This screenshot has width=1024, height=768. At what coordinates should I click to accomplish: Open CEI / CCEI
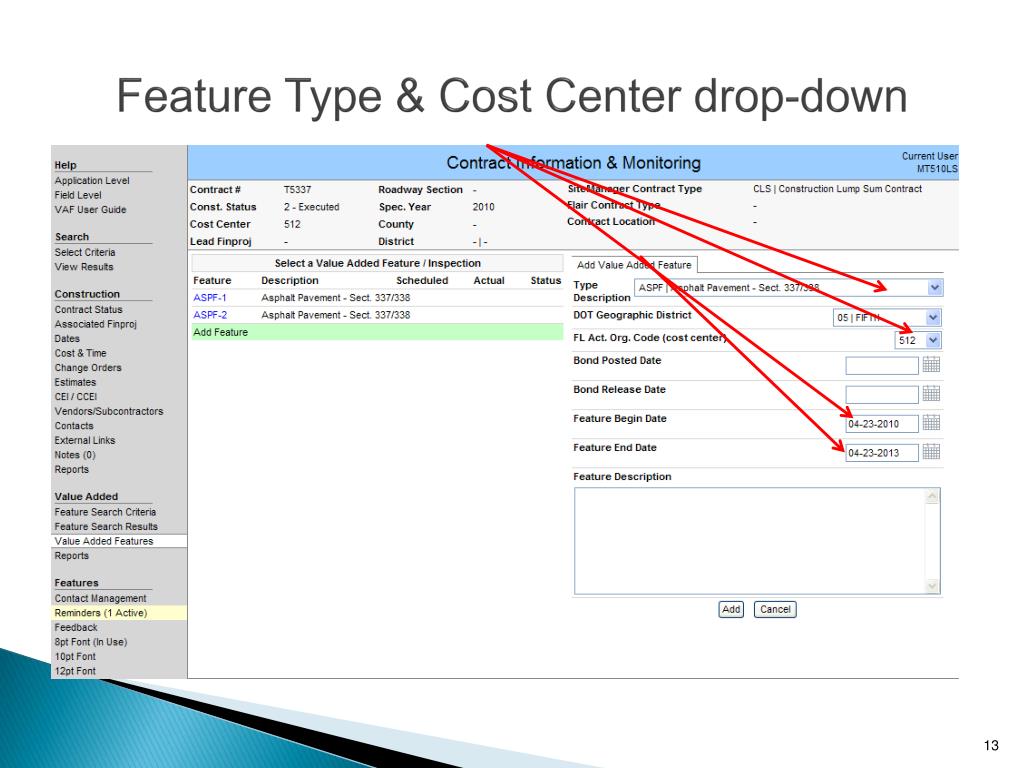click(x=75, y=396)
